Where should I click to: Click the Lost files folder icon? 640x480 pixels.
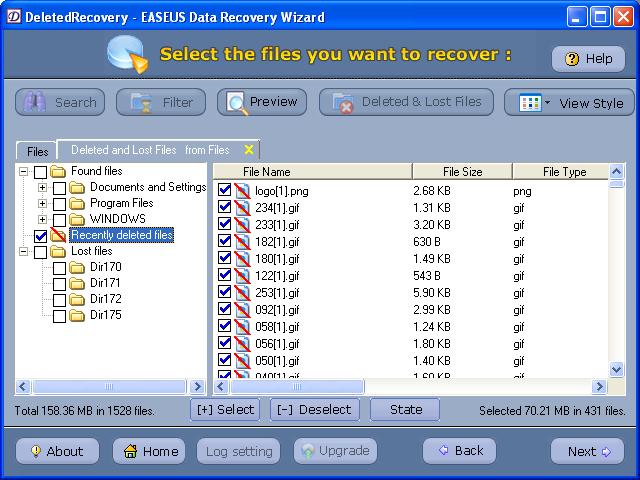point(58,251)
